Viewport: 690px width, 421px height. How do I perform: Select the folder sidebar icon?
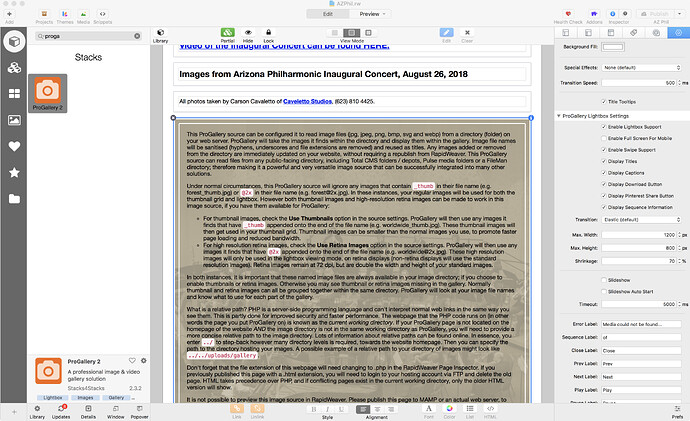coord(14,199)
